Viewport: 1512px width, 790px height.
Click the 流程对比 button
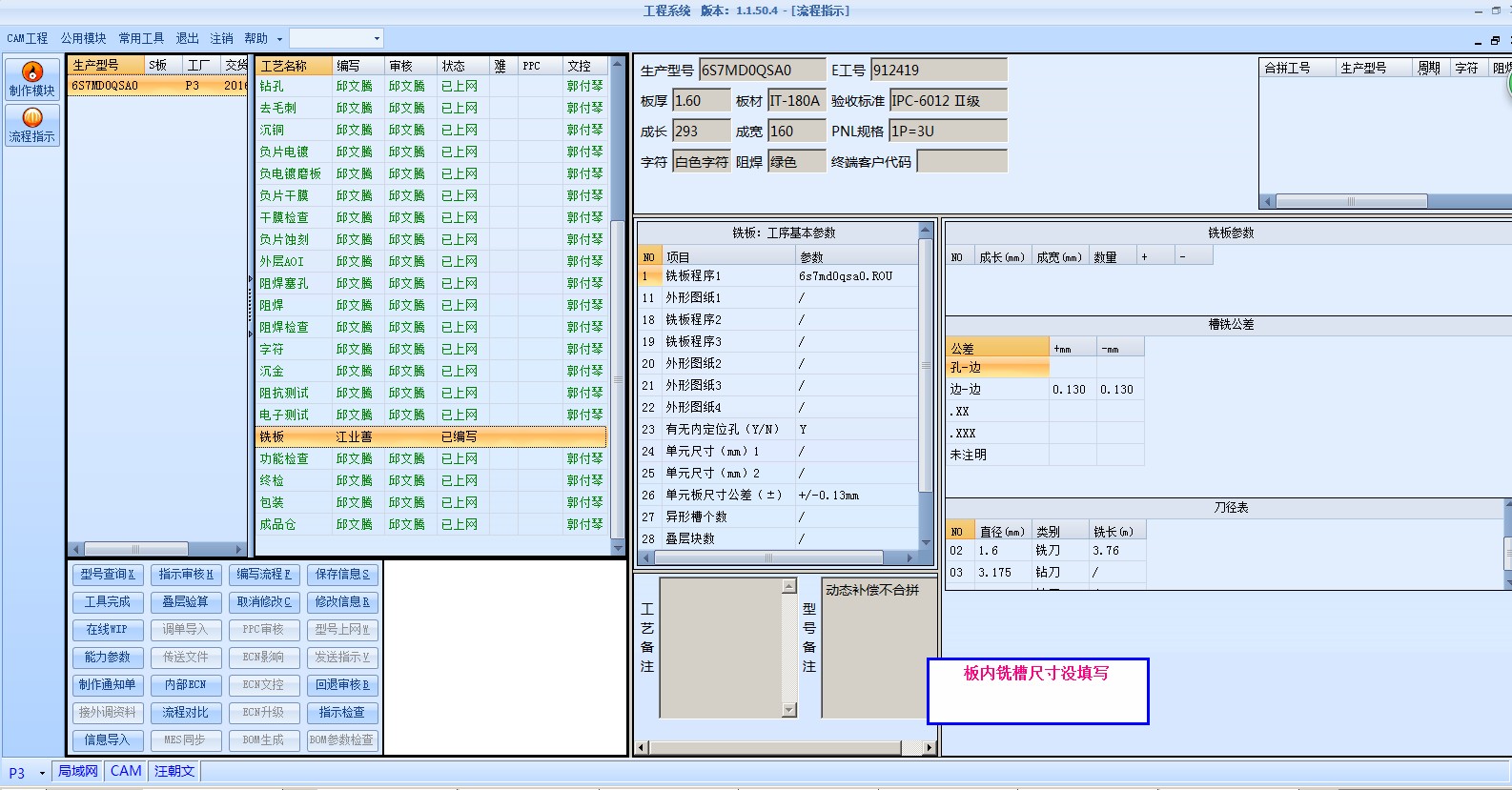[x=186, y=713]
